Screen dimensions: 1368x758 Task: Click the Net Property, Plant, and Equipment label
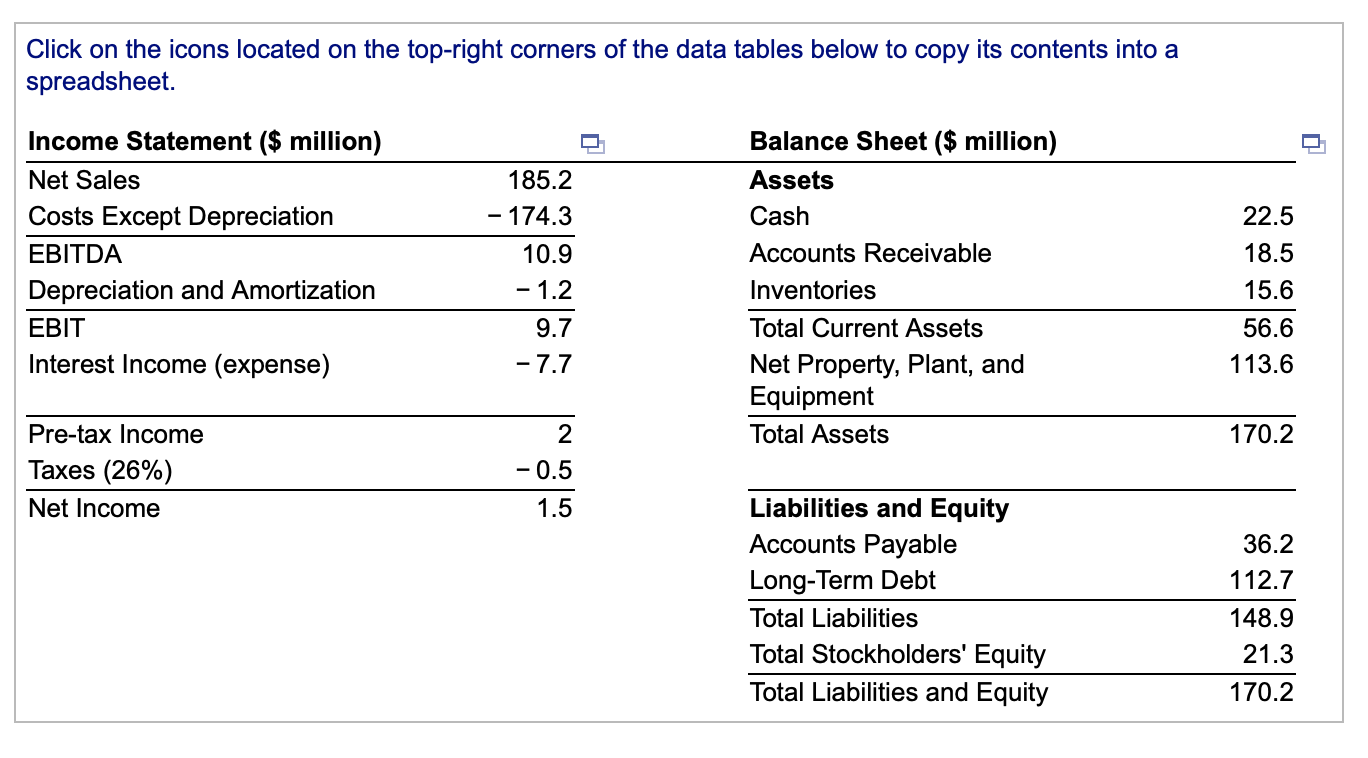[x=887, y=380]
